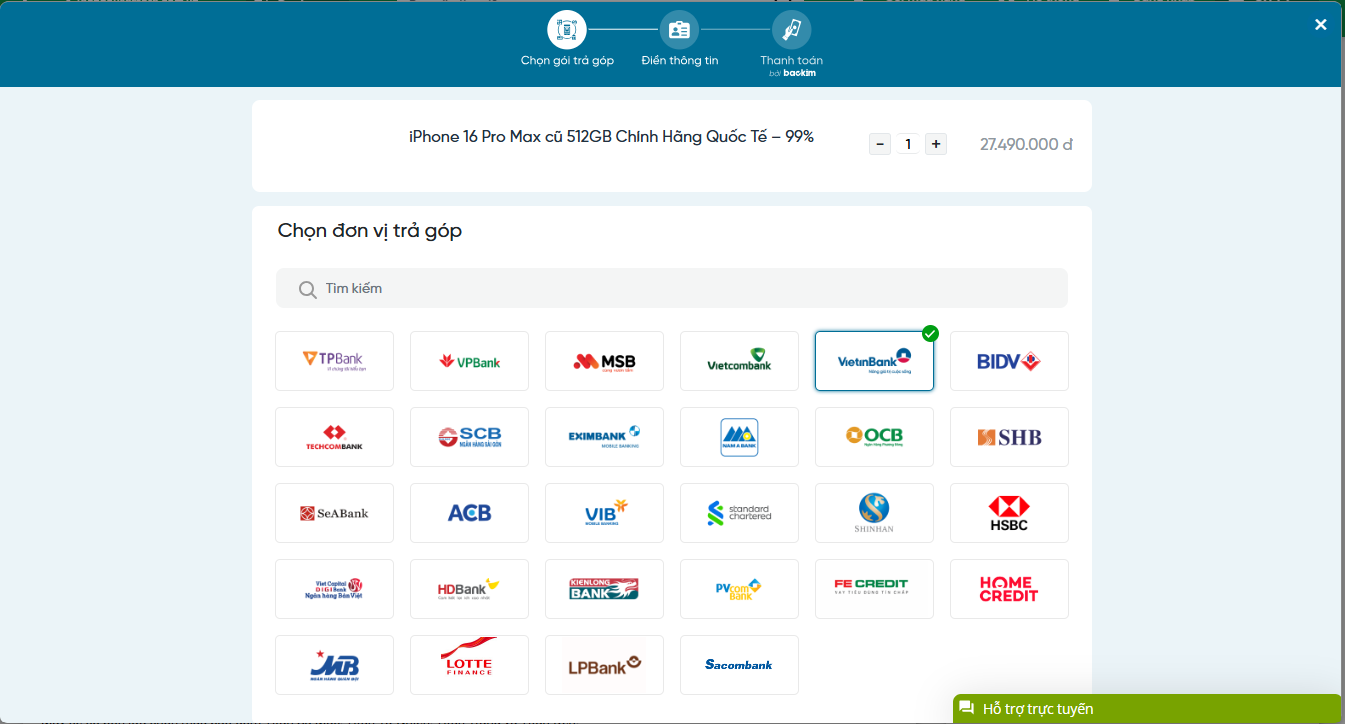Pick Vietcombank from the bank grid
This screenshot has height=724, width=1345.
(x=739, y=361)
